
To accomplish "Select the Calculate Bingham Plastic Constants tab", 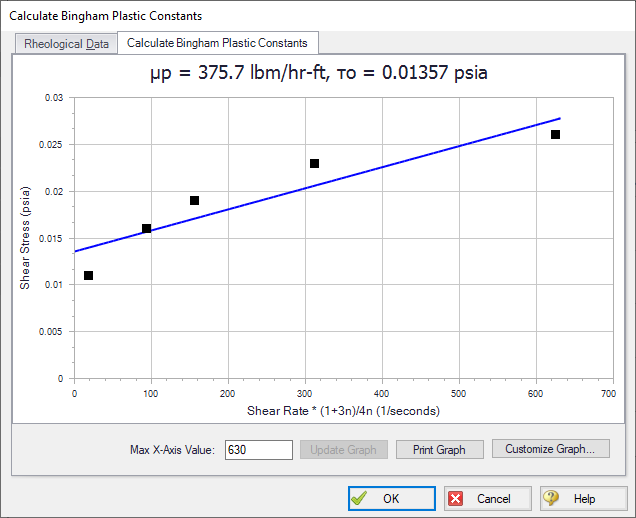I will point(217,43).
